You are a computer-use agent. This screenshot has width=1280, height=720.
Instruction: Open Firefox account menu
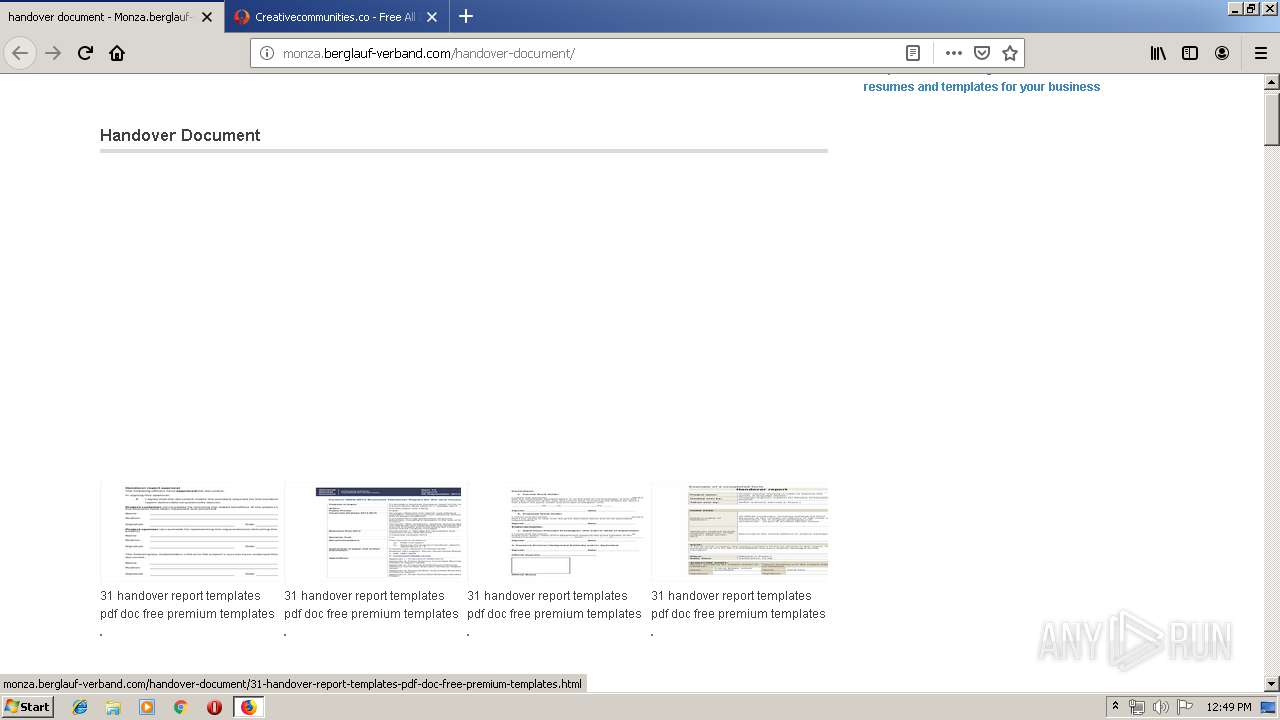coord(1222,53)
